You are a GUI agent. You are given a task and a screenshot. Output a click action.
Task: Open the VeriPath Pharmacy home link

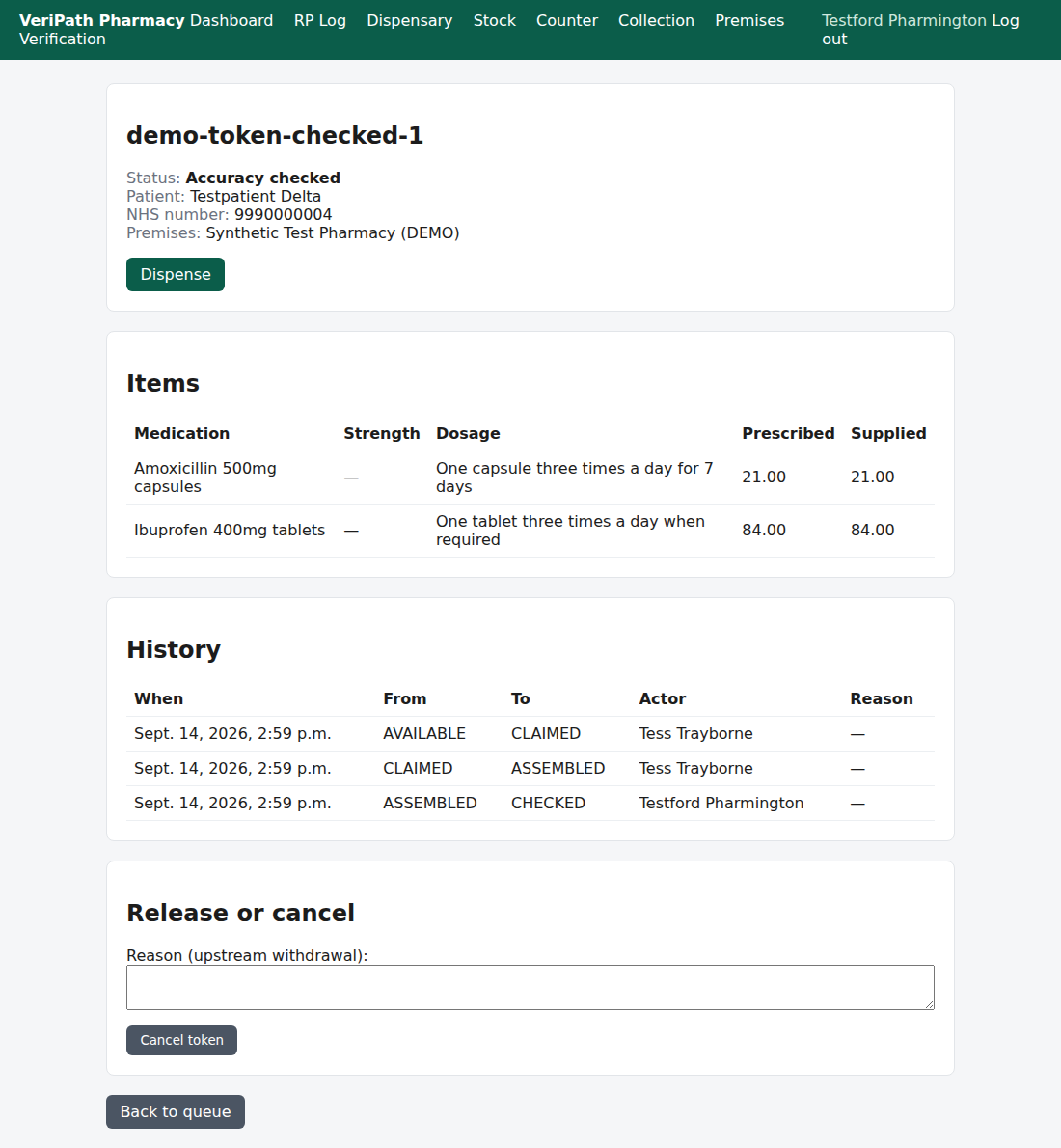[x=102, y=20]
